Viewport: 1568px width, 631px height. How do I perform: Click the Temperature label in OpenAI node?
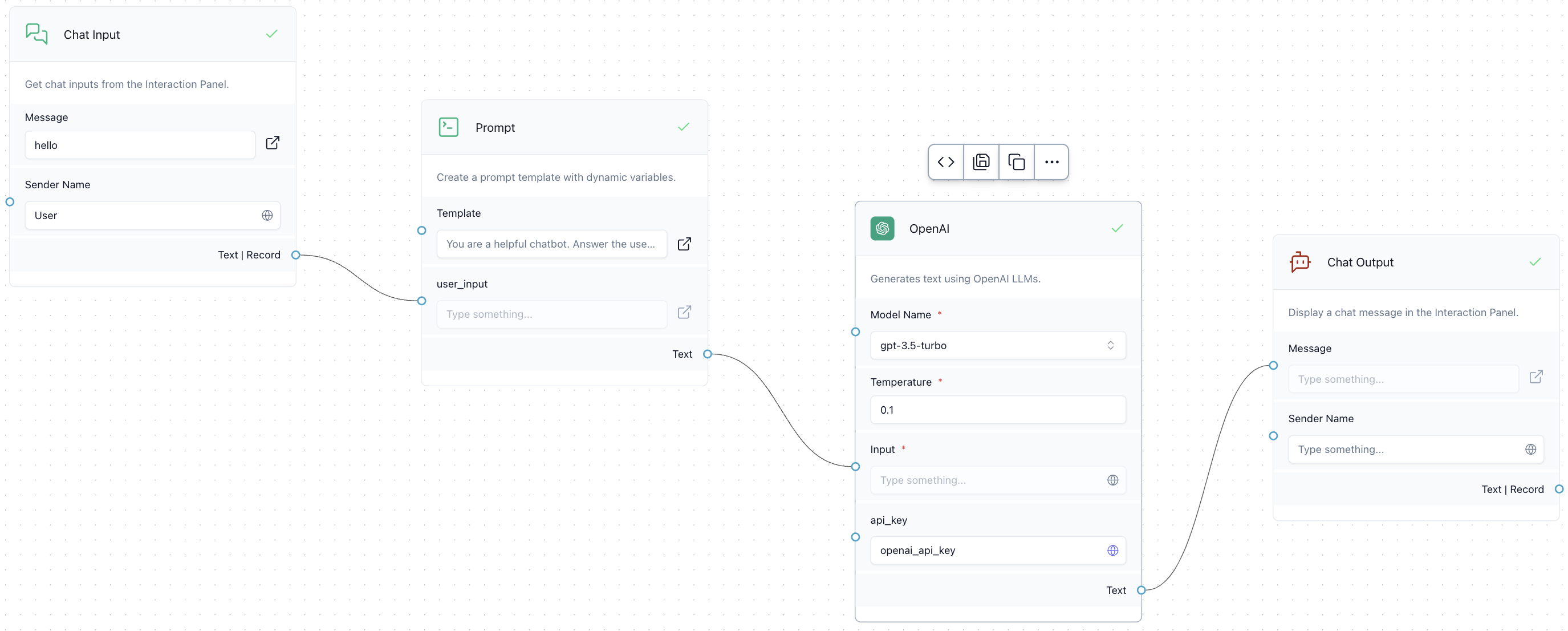[x=901, y=382]
